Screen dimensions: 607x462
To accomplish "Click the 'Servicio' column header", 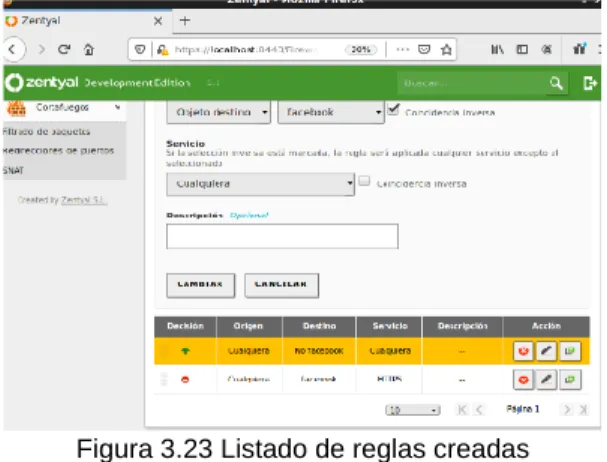I will (390, 326).
